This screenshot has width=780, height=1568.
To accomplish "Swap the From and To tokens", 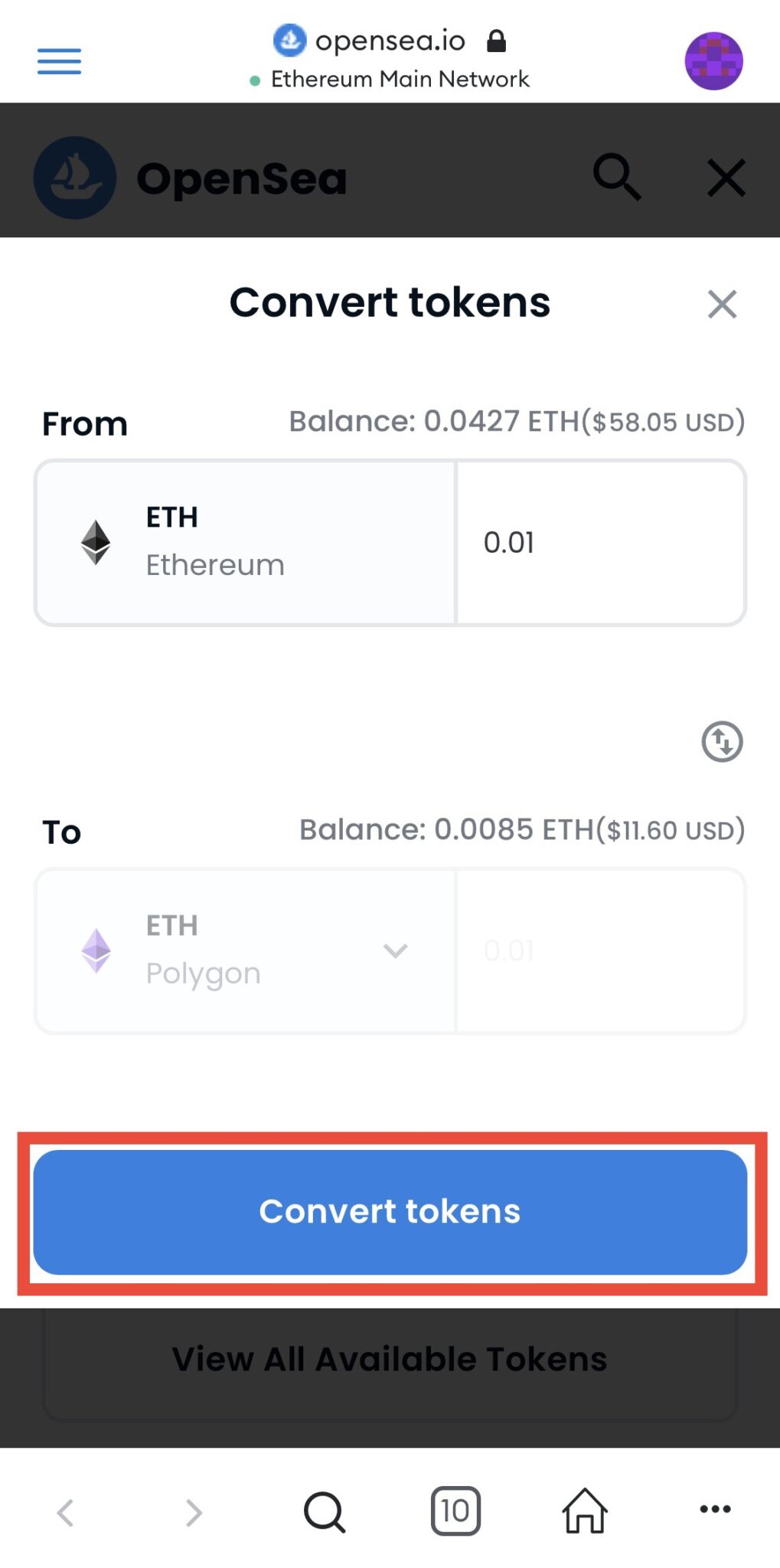I will (x=722, y=741).
